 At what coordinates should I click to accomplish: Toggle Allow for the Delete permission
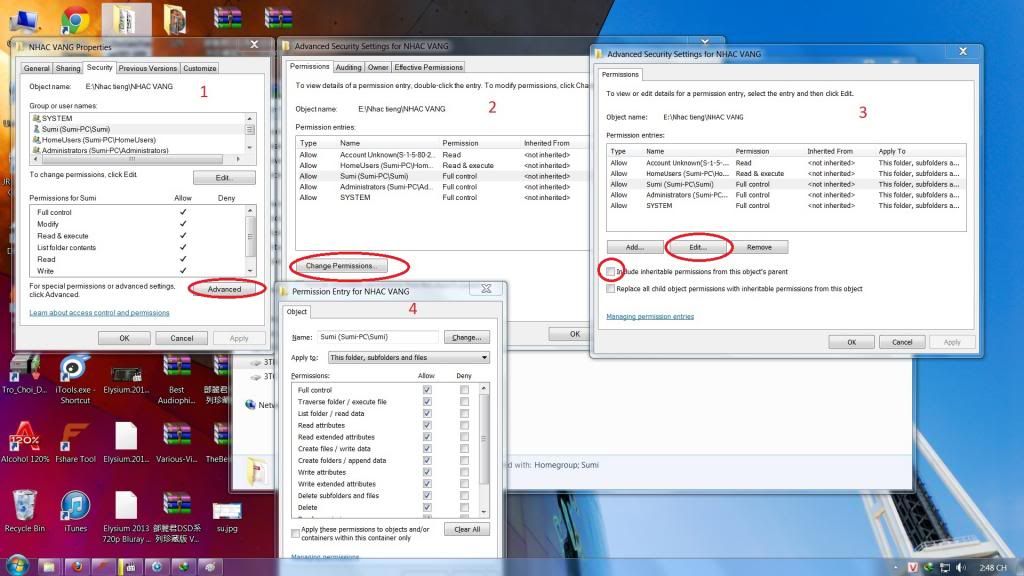pyautogui.click(x=427, y=507)
